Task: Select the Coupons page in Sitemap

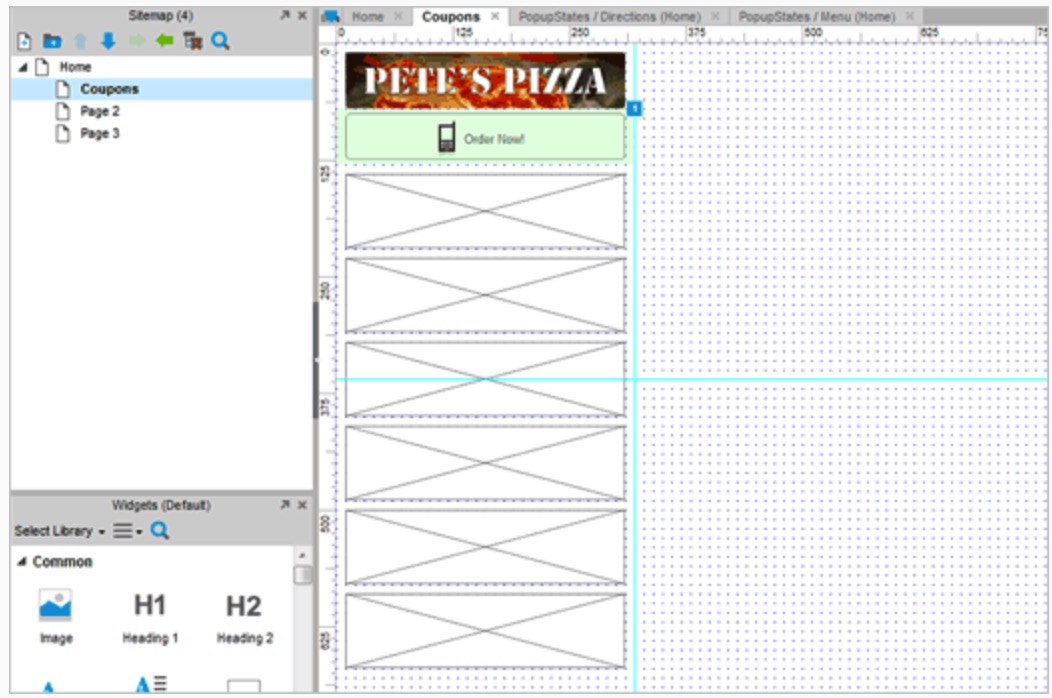Action: (162, 89)
